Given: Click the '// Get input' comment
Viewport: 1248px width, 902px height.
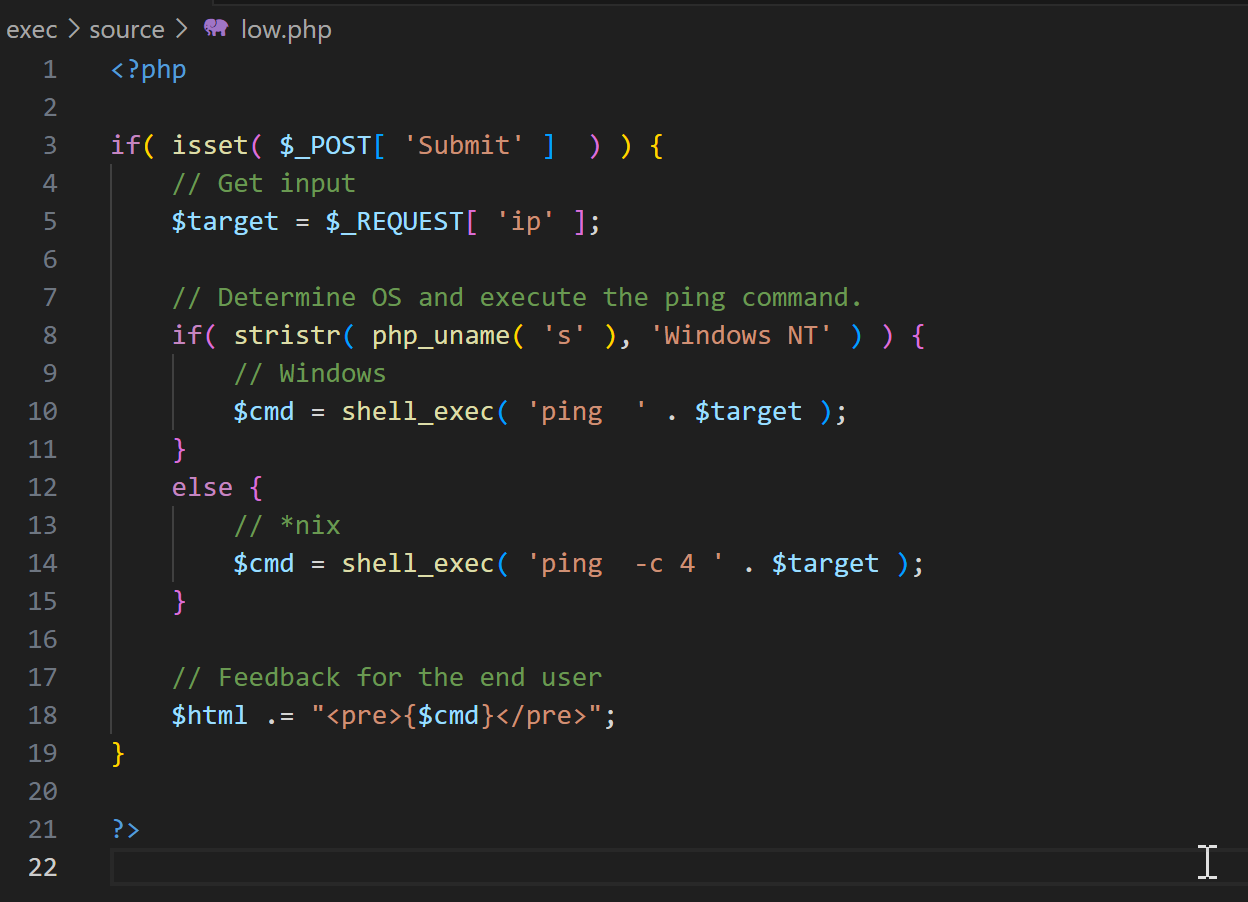Looking at the screenshot, I should (264, 184).
